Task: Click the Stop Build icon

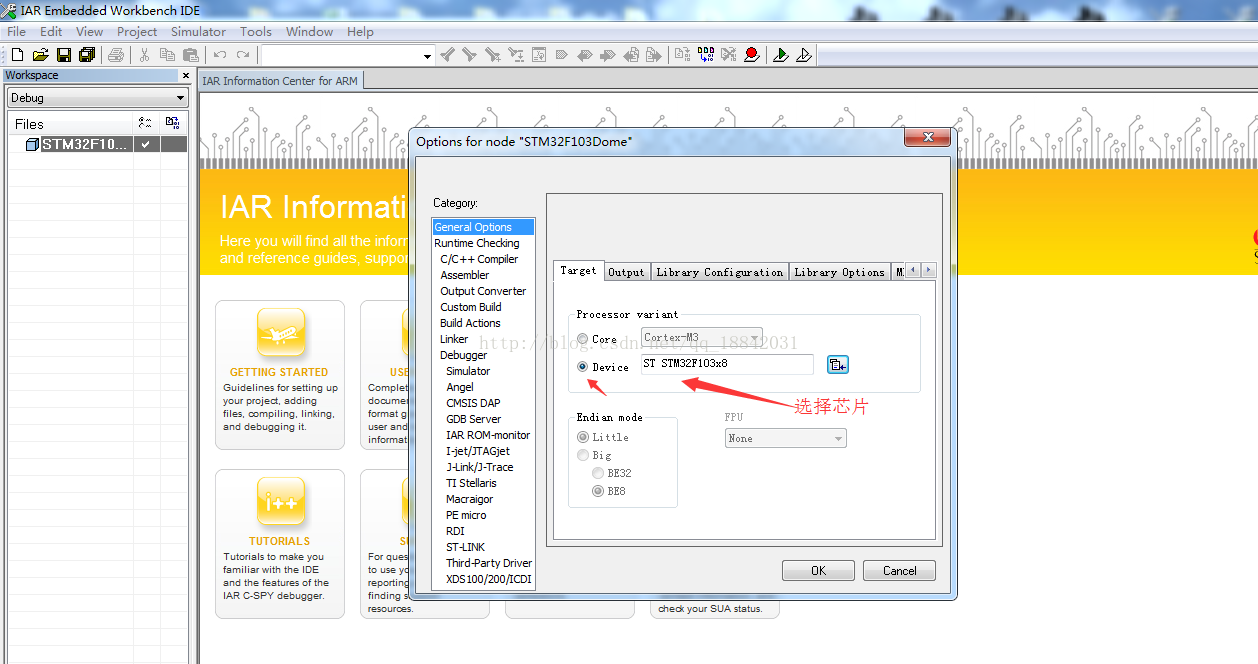Action: (728, 55)
